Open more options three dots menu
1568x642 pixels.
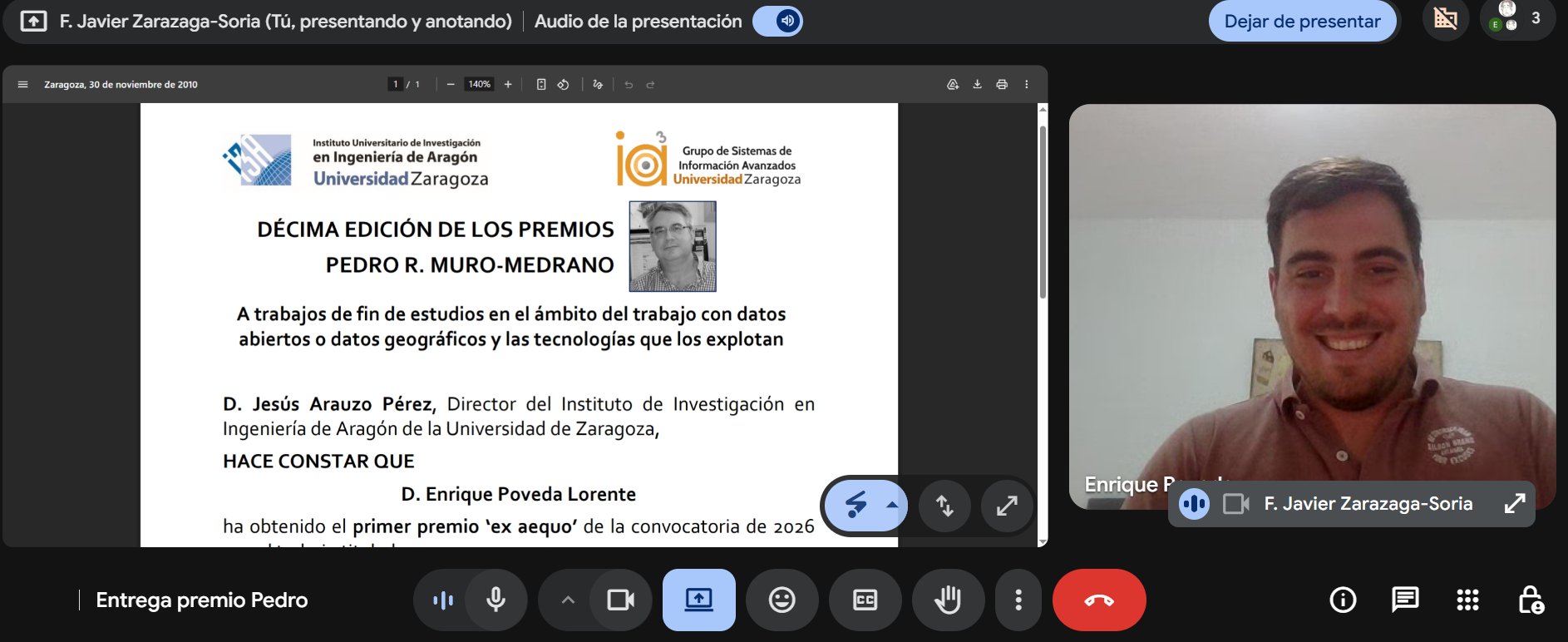click(x=1018, y=600)
